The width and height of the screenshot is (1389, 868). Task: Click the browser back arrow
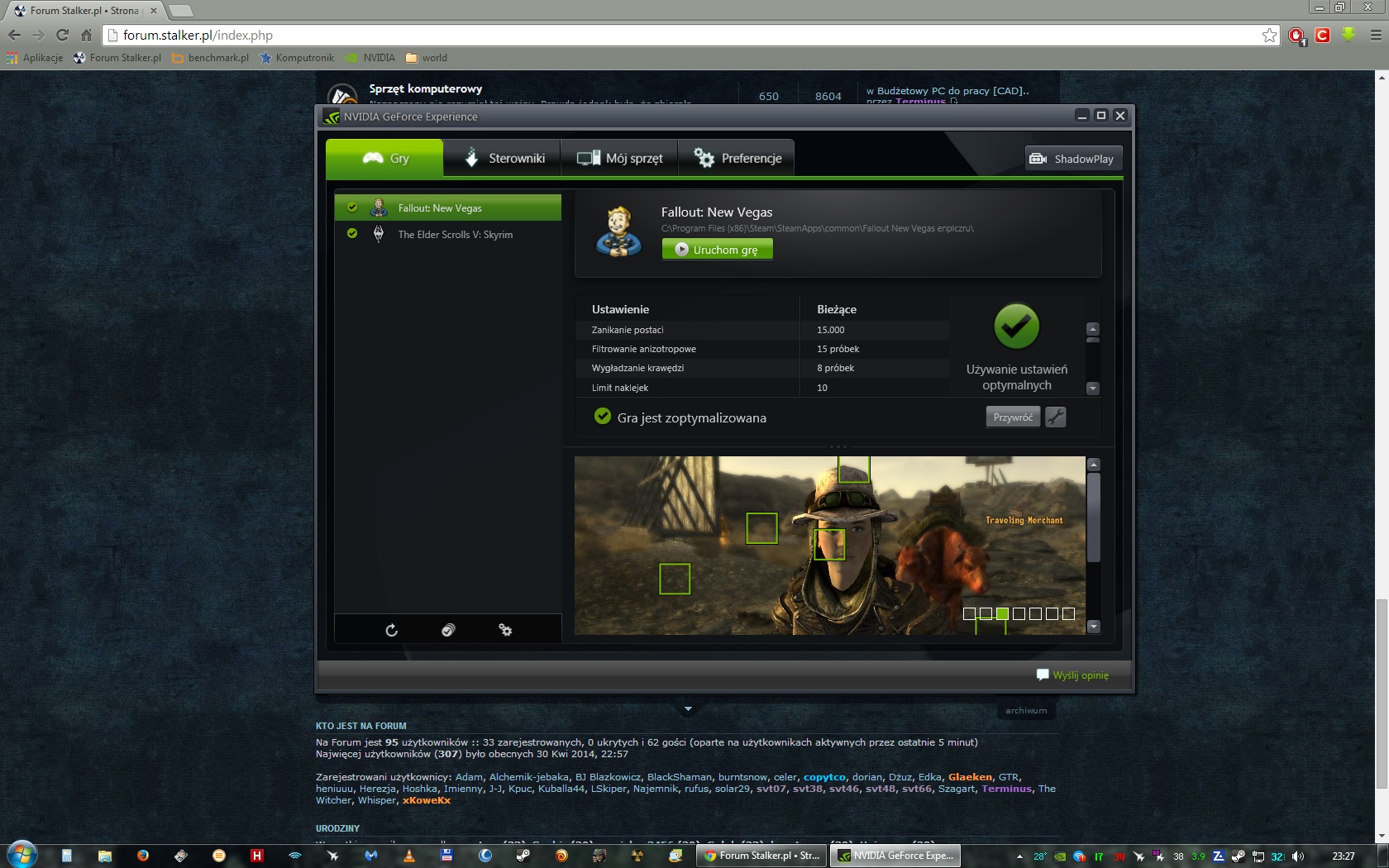(x=14, y=35)
